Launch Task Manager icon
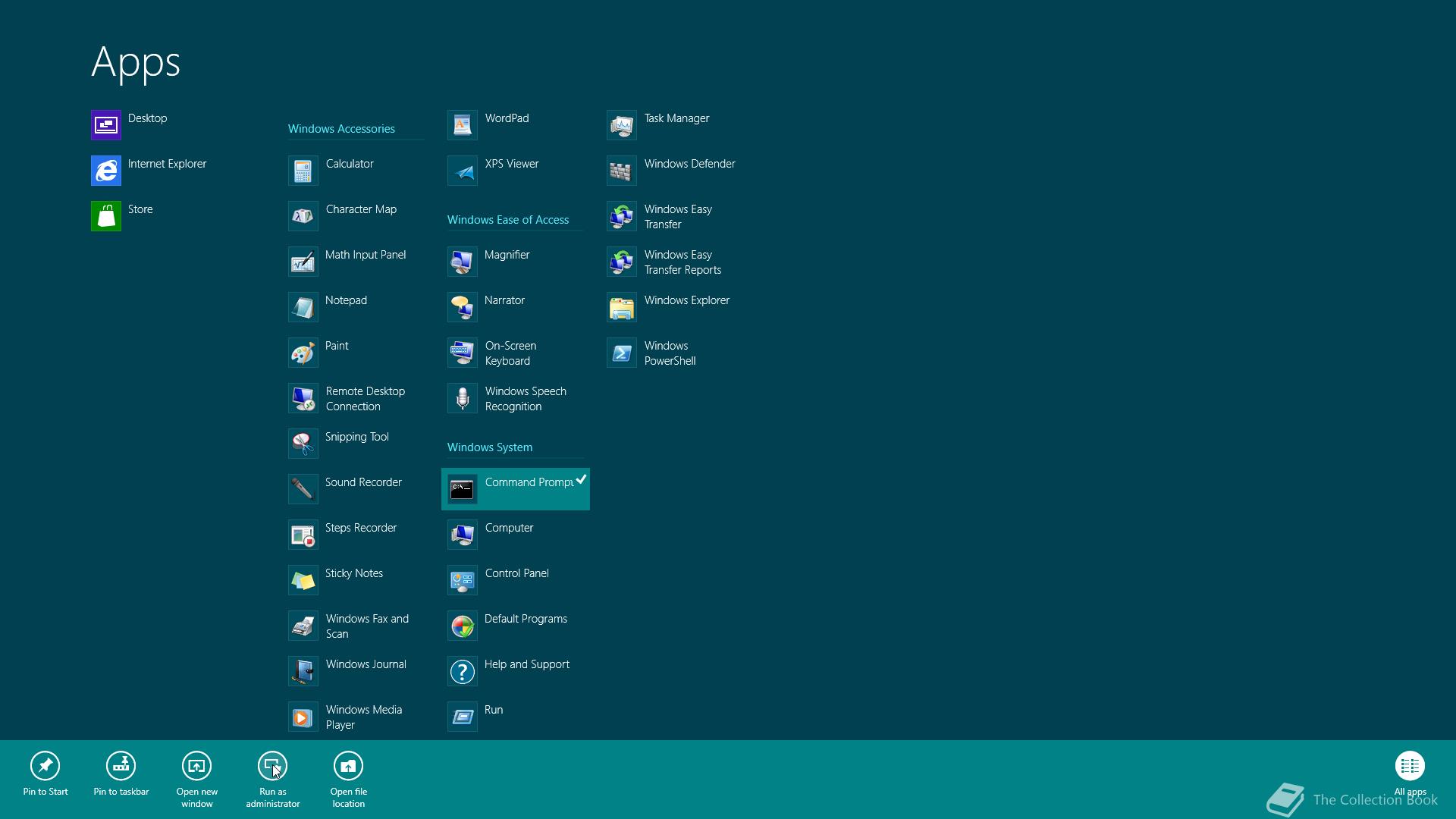This screenshot has width=1456, height=819. click(622, 125)
